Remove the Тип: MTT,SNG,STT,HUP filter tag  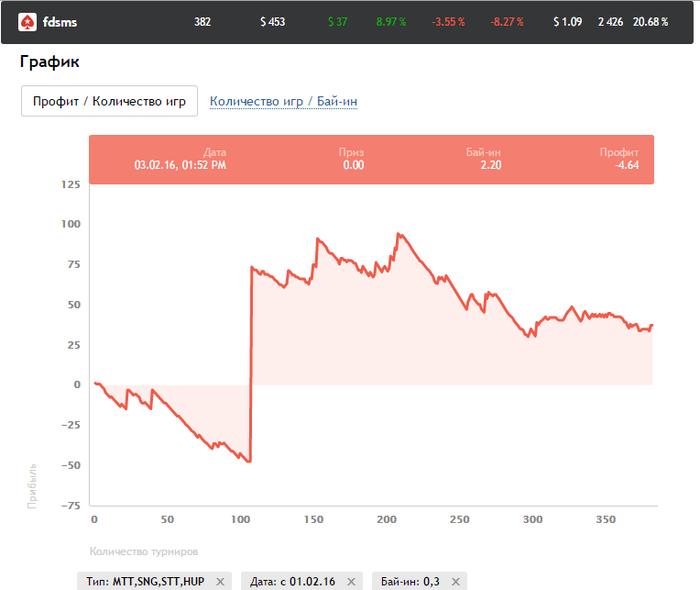[x=220, y=582]
